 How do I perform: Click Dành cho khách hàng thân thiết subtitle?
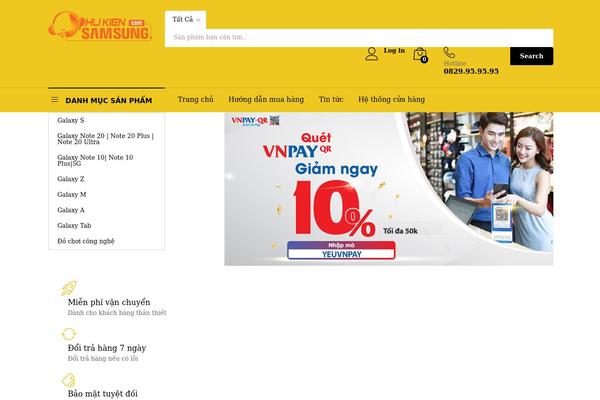click(117, 313)
